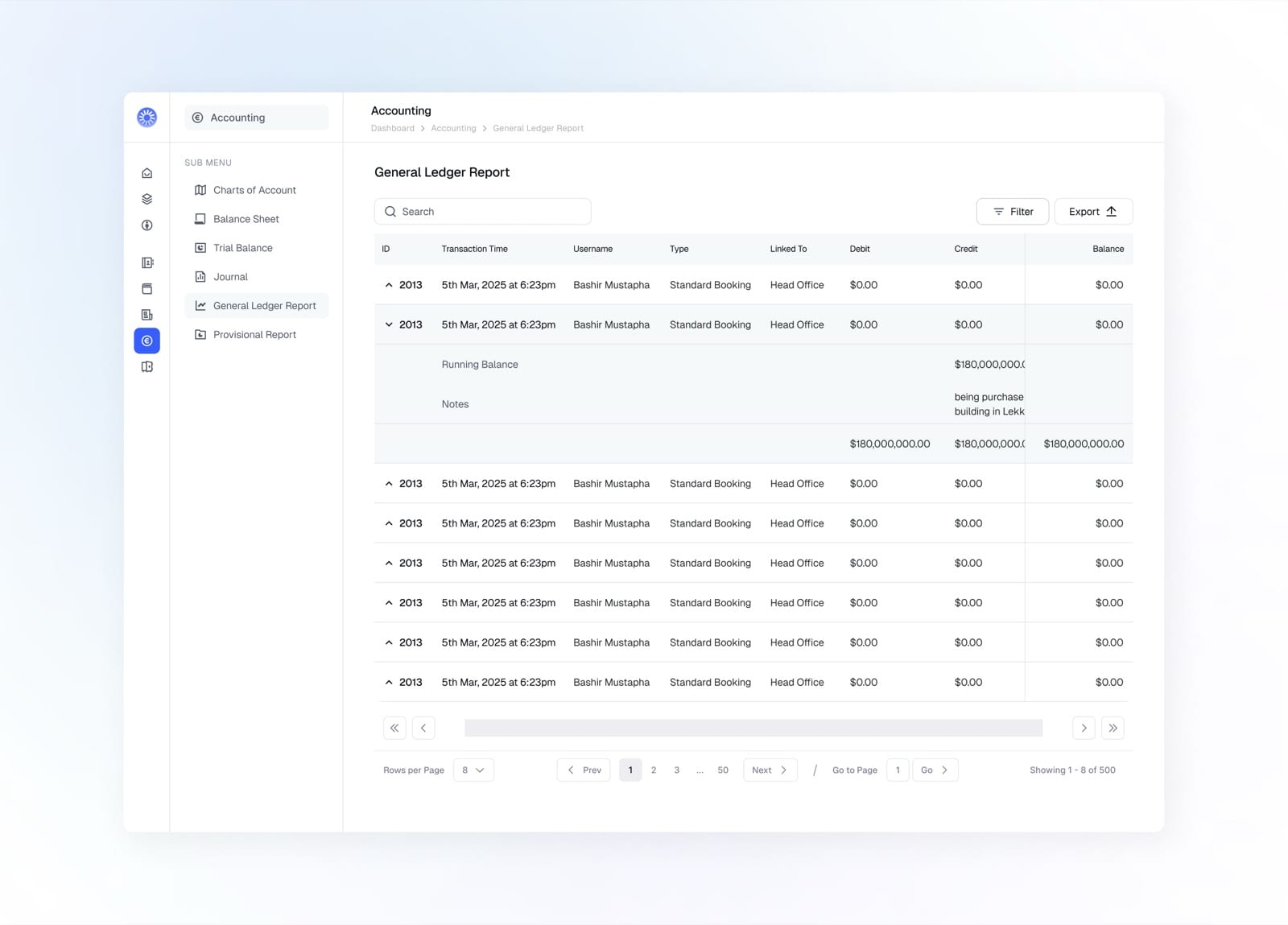Select the archive box sidebar icon
Viewport: 1288px width, 925px height.
(x=147, y=289)
